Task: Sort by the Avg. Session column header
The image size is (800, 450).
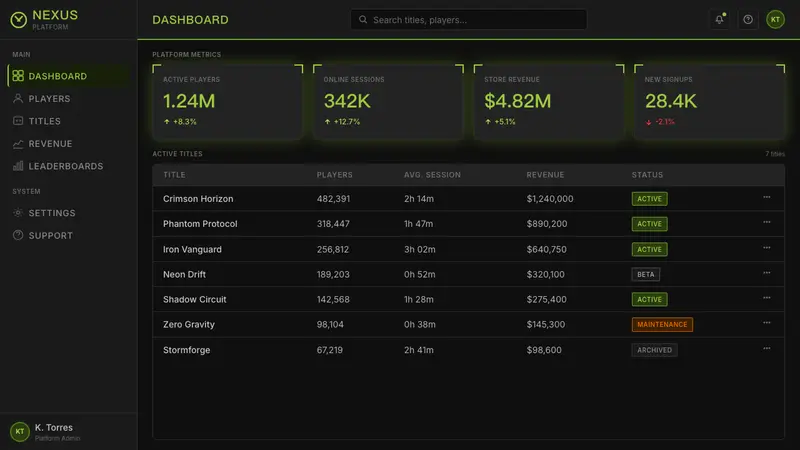Action: coord(432,175)
